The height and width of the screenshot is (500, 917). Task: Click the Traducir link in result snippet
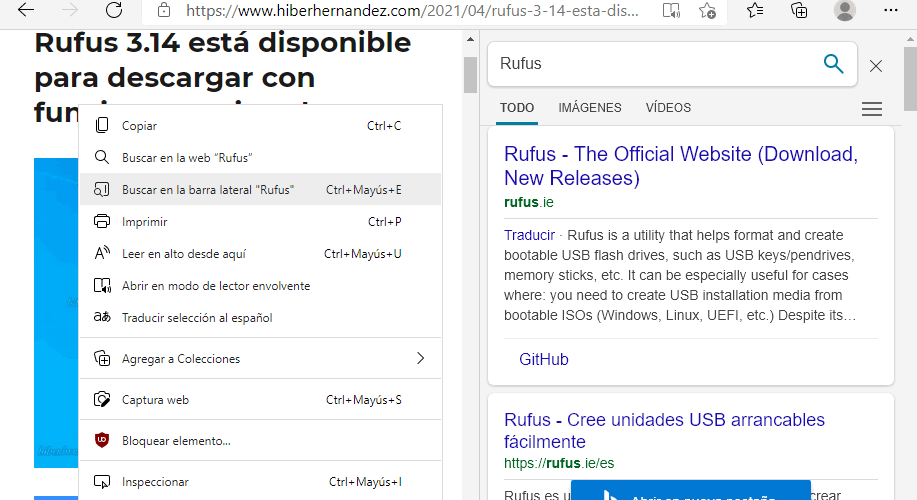tap(529, 235)
